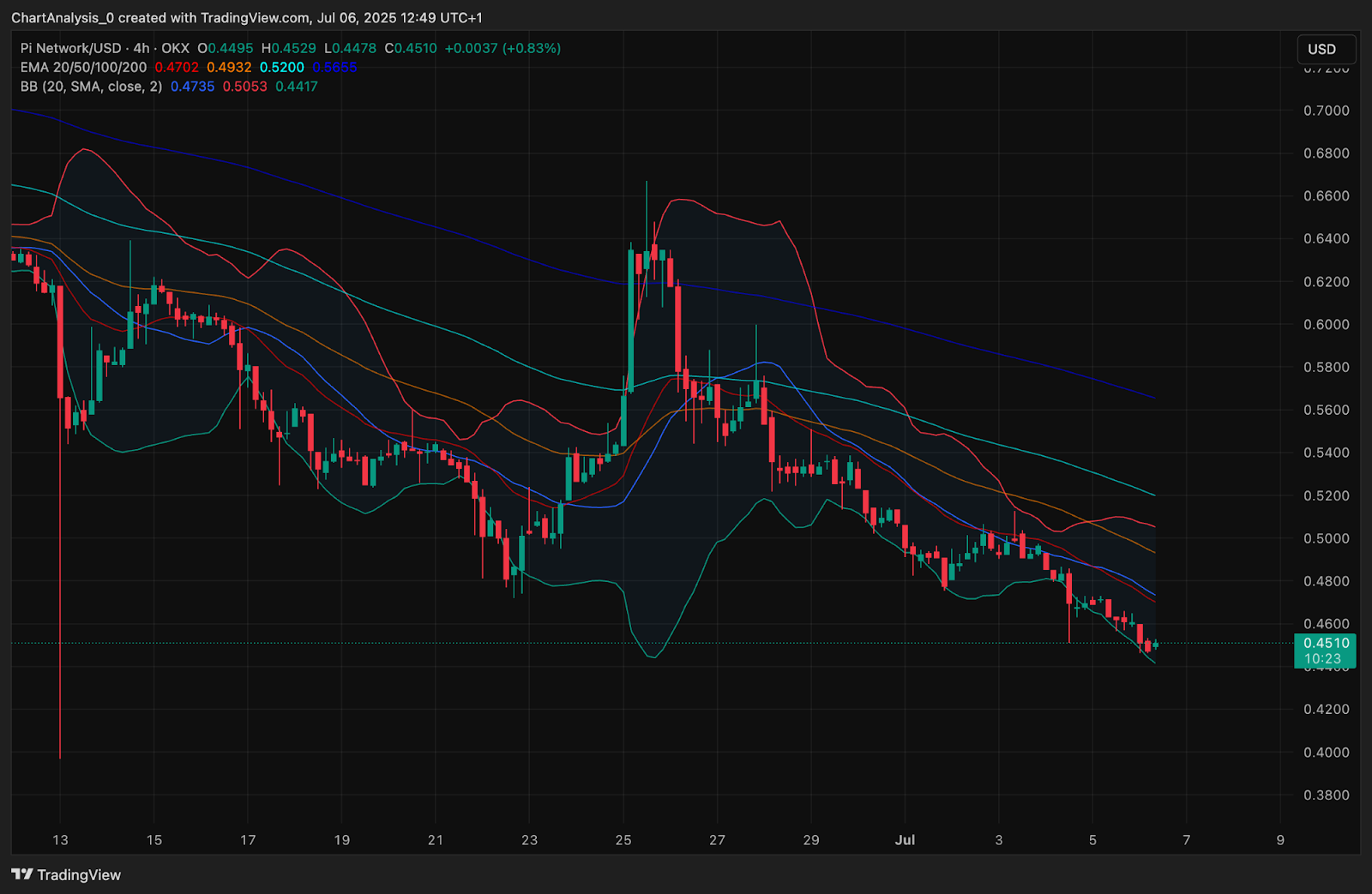Click date 25 on the time axis
The image size is (1372, 894).
623,840
